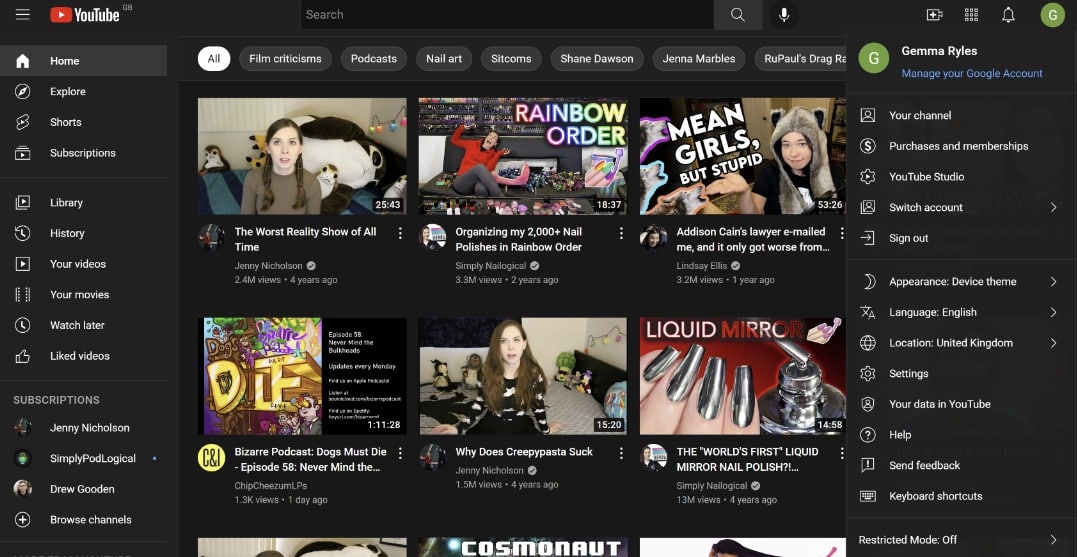
Task: Click the Watch later clock icon
Action: tap(23, 325)
